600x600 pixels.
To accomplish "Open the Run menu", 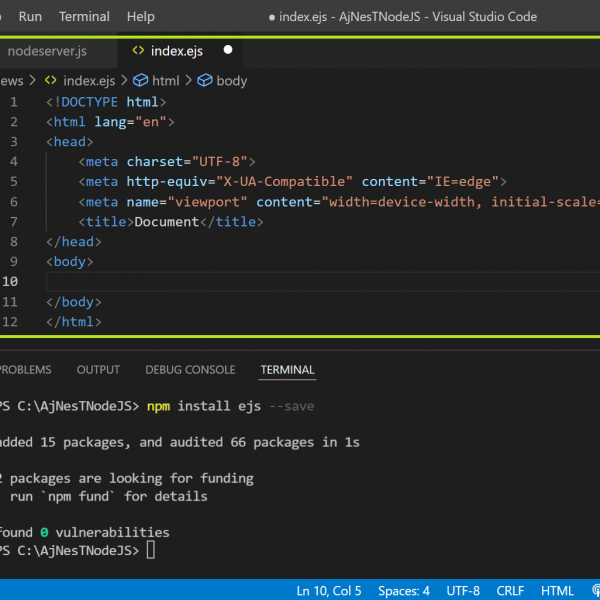I will point(30,16).
